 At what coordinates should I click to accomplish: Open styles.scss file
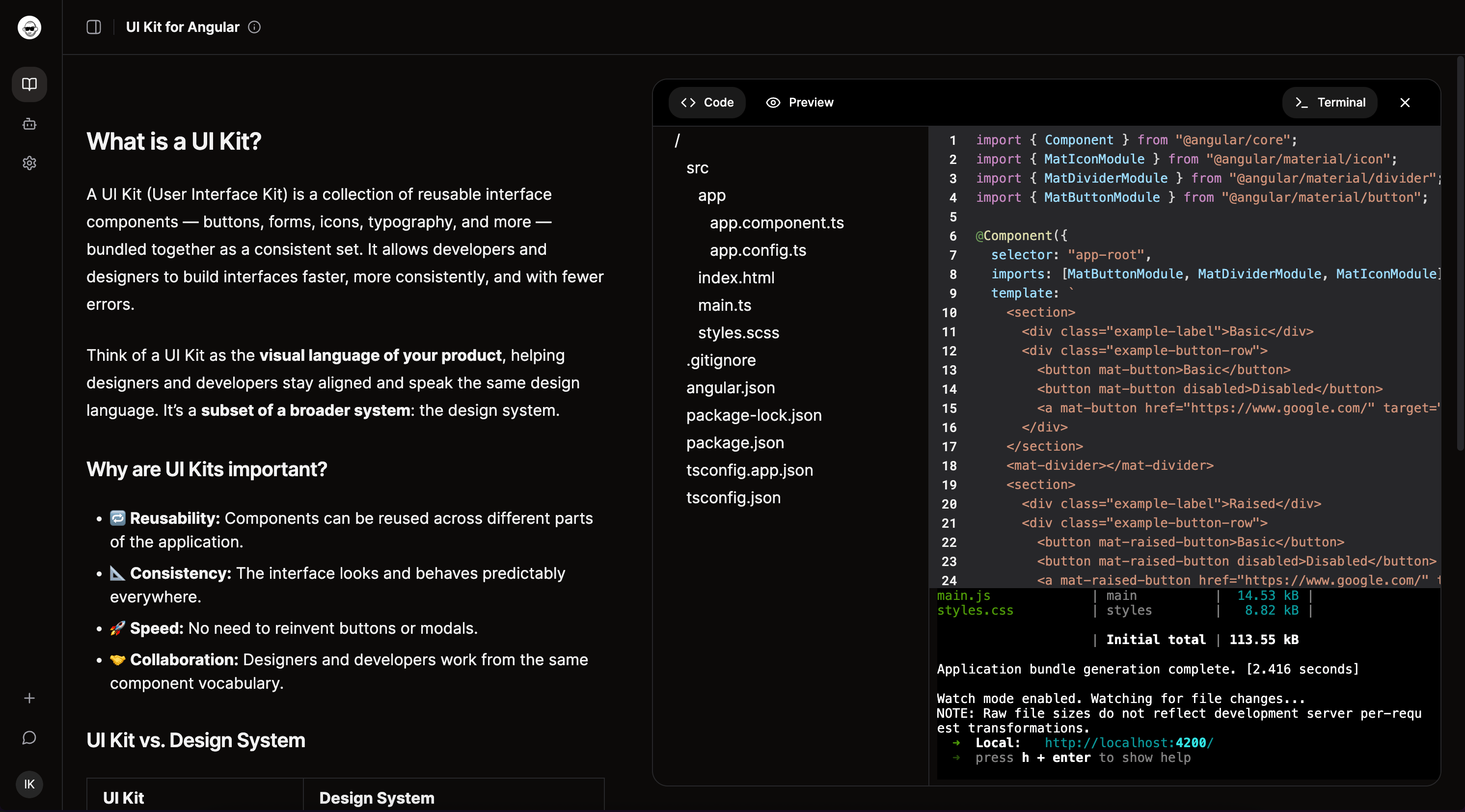738,333
